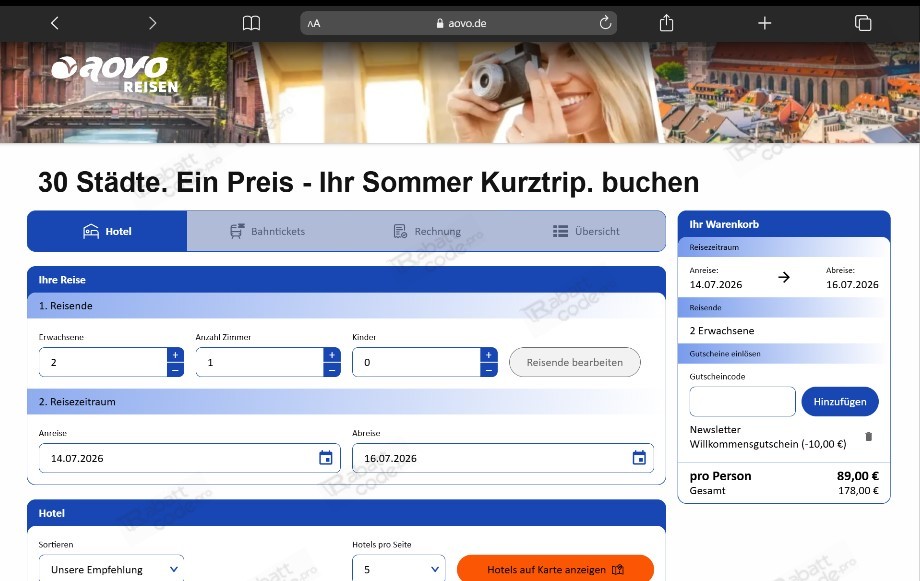Click the Hinzufügen voucher button
The image size is (920, 581).
pyautogui.click(x=840, y=401)
